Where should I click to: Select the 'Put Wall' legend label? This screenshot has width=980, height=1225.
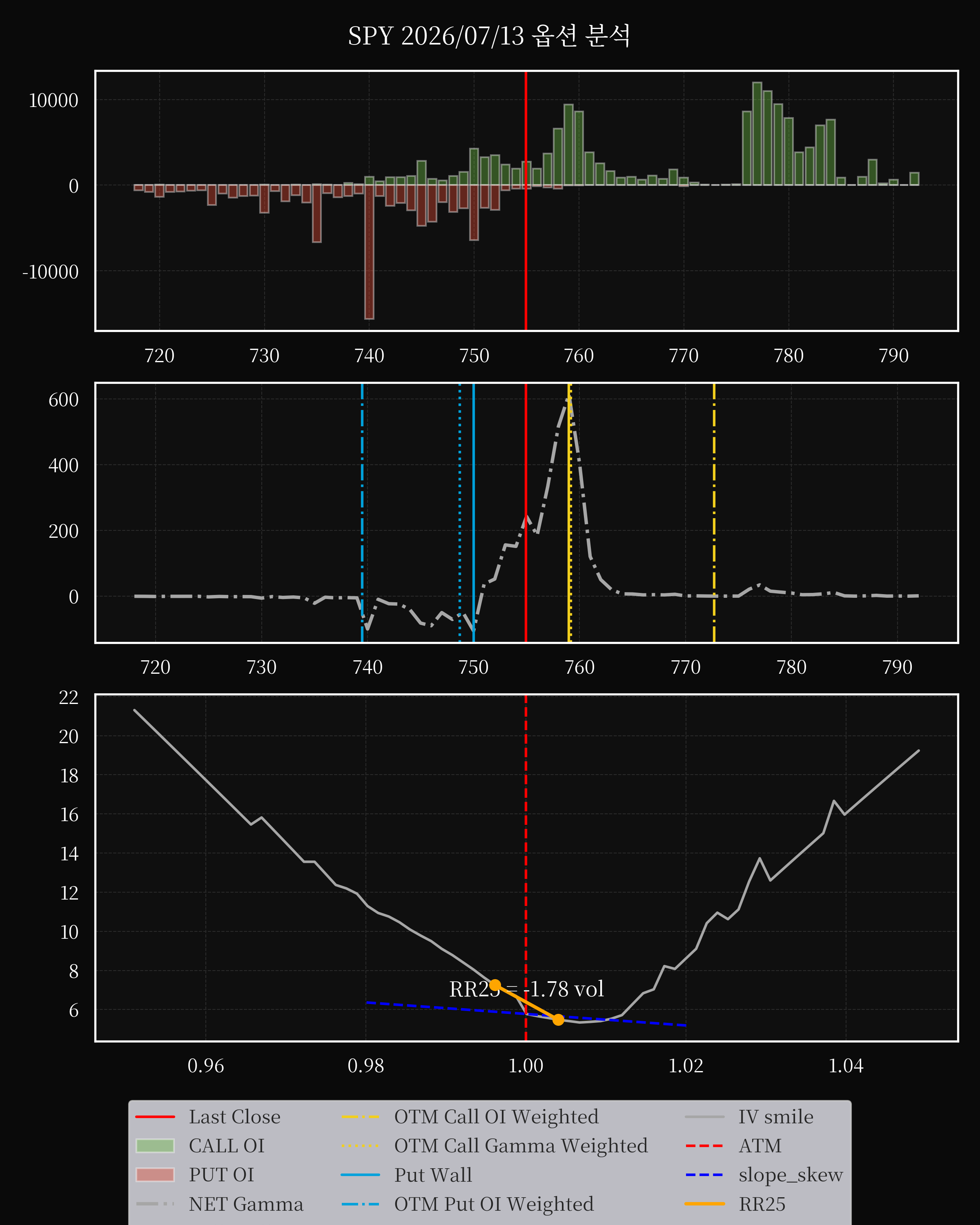(433, 1175)
